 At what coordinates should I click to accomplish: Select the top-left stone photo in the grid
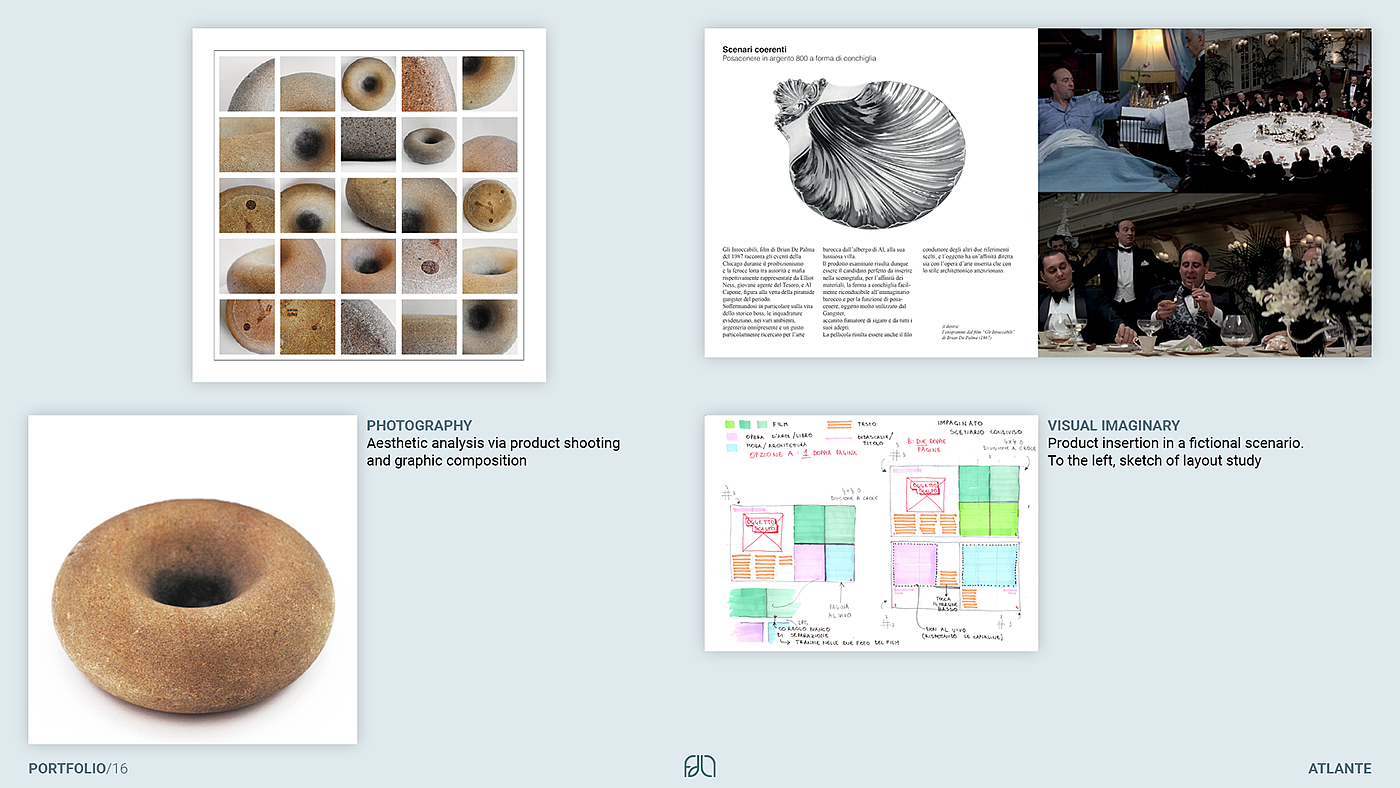coord(247,83)
